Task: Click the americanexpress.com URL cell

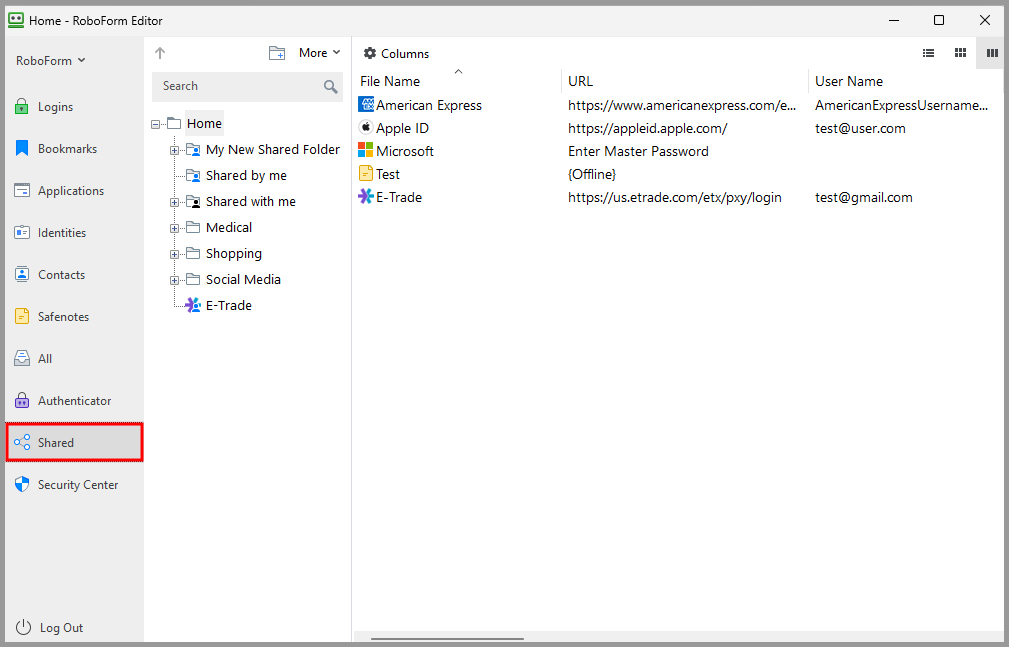Action: click(682, 106)
